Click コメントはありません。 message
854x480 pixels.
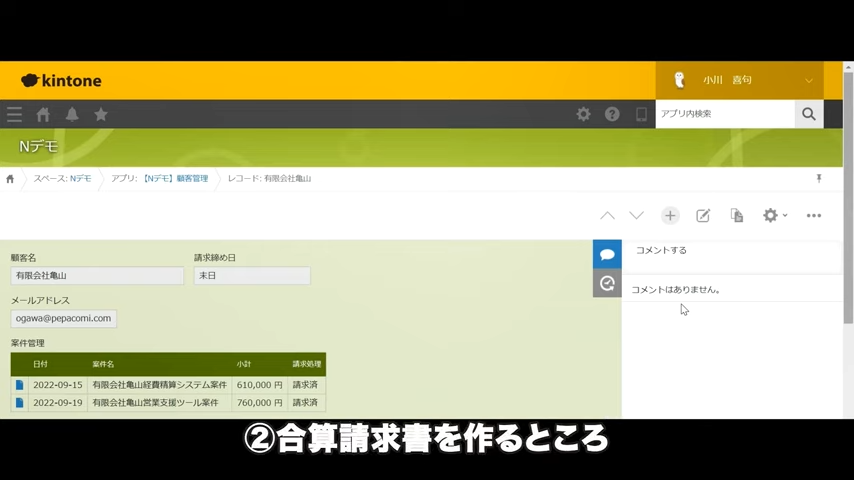676,290
